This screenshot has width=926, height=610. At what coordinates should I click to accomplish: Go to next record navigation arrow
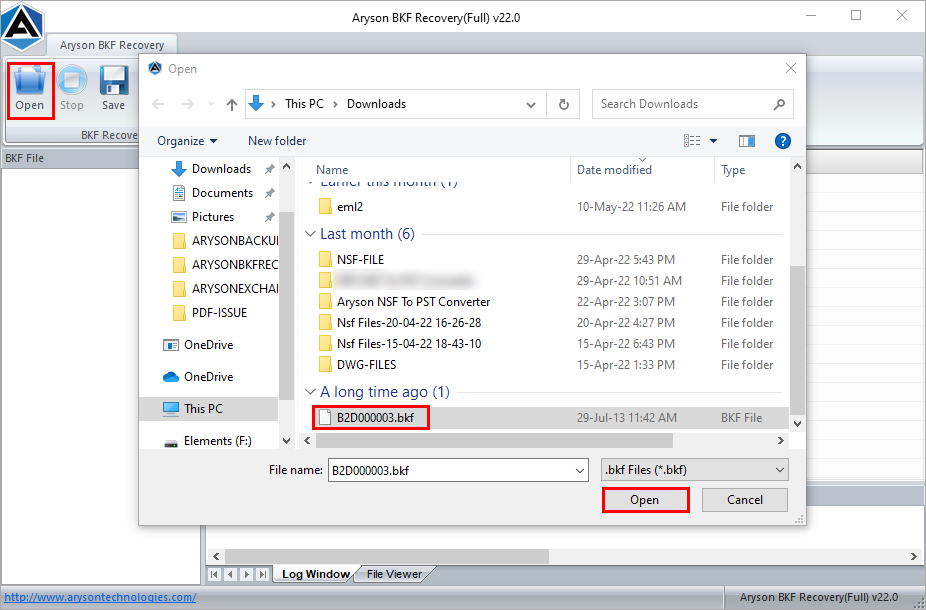tap(247, 574)
